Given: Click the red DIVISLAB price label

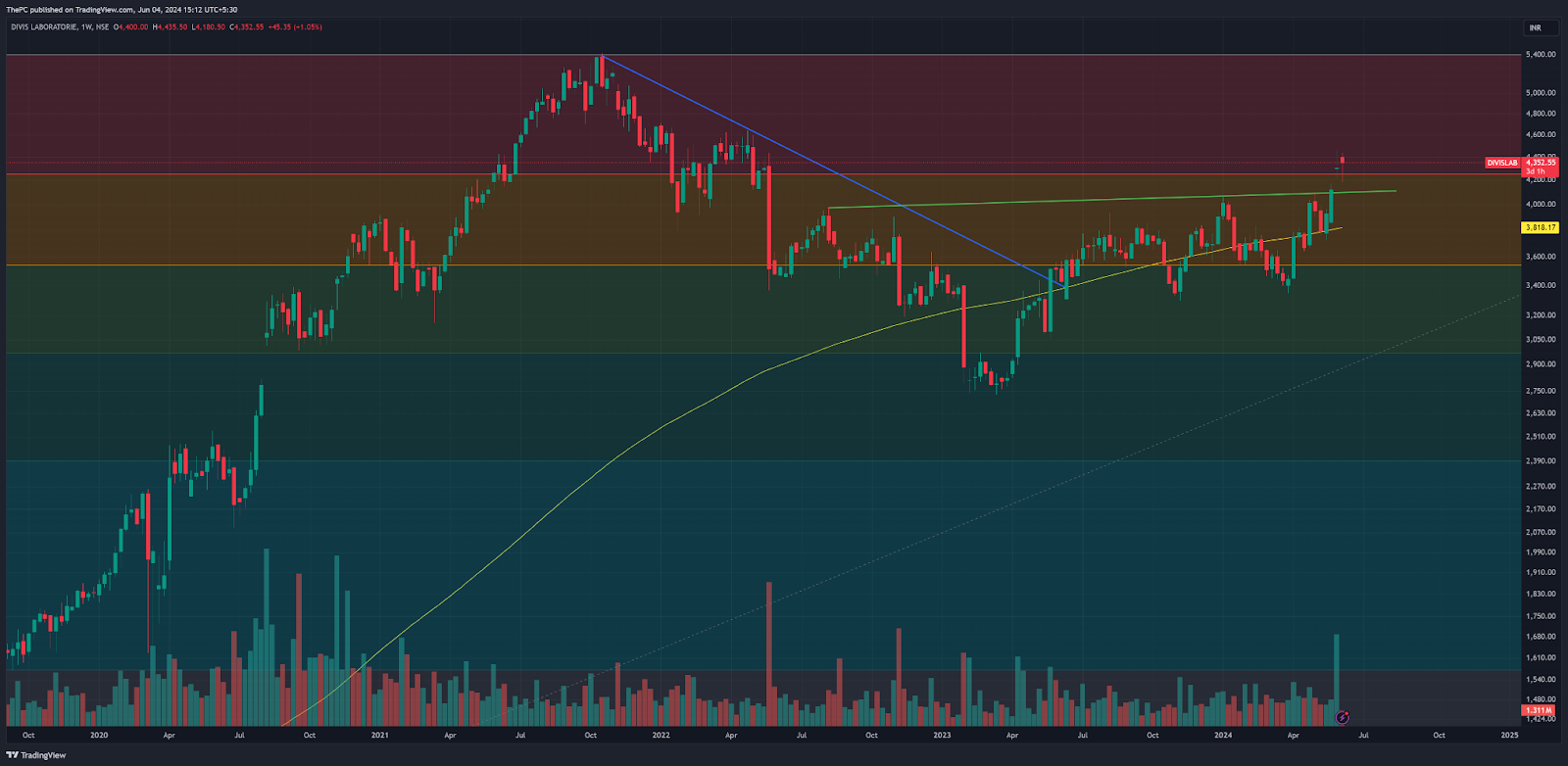Looking at the screenshot, I should (x=1501, y=163).
